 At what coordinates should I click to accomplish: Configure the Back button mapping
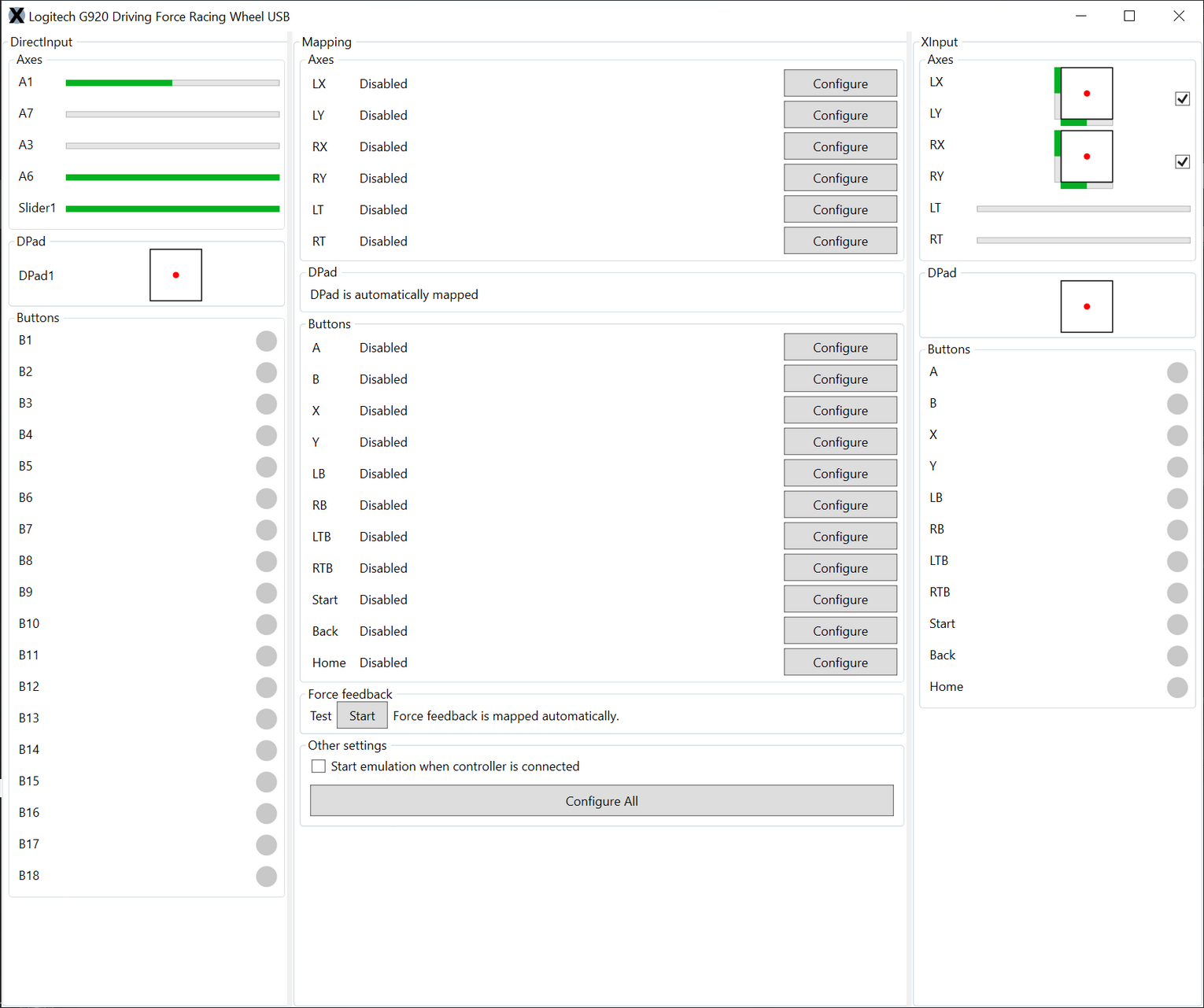[x=840, y=630]
